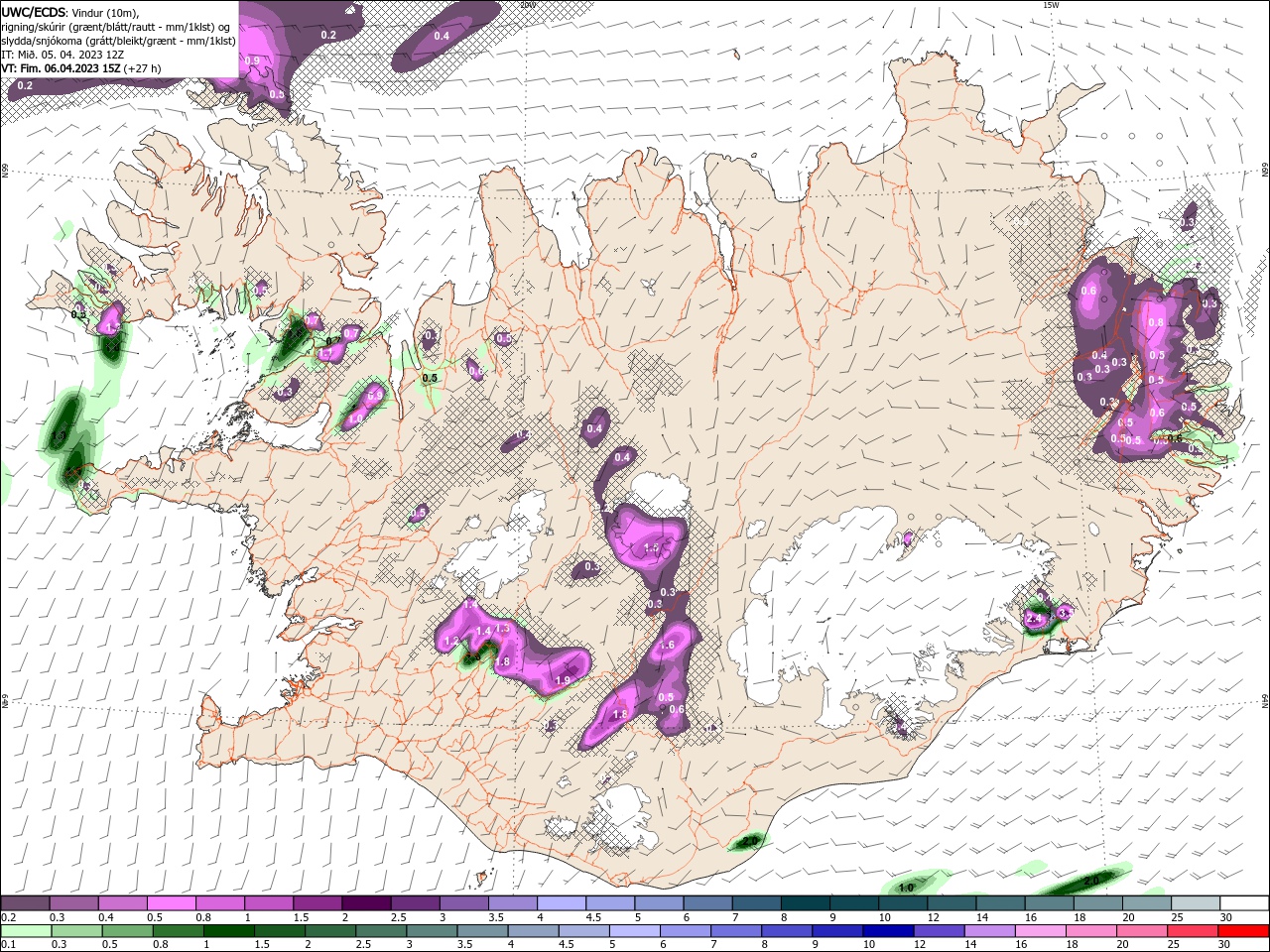Viewport: 1270px width, 952px height.
Task: Click the '1.5' value in the central highland pink blob
Action: coord(652,548)
